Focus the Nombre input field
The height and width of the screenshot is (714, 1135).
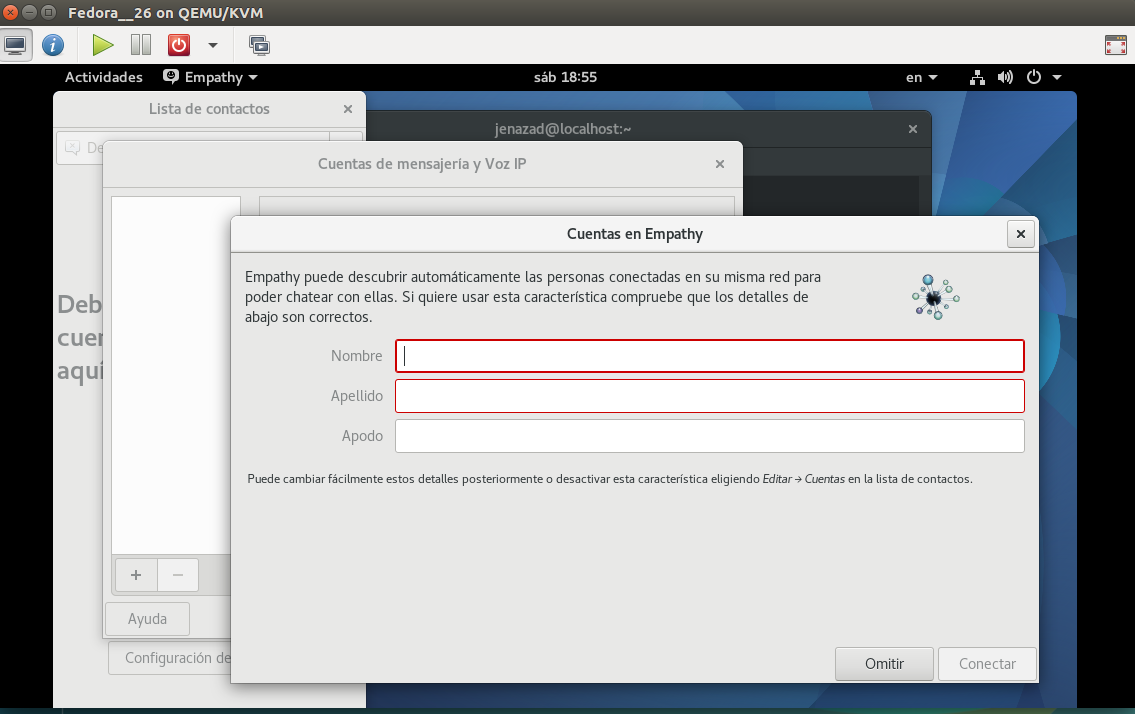(709, 356)
